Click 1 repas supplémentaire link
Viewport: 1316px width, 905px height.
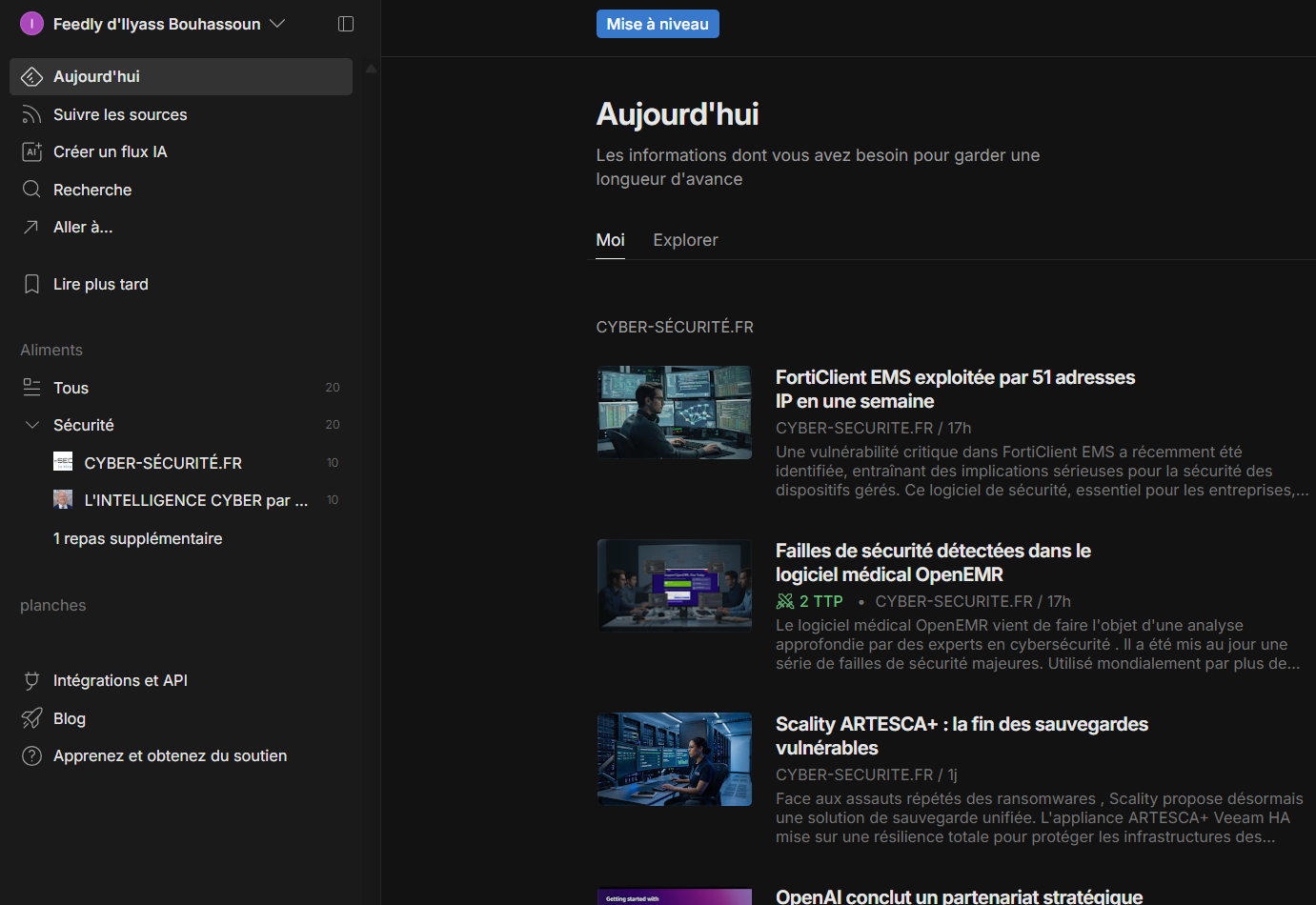point(138,539)
